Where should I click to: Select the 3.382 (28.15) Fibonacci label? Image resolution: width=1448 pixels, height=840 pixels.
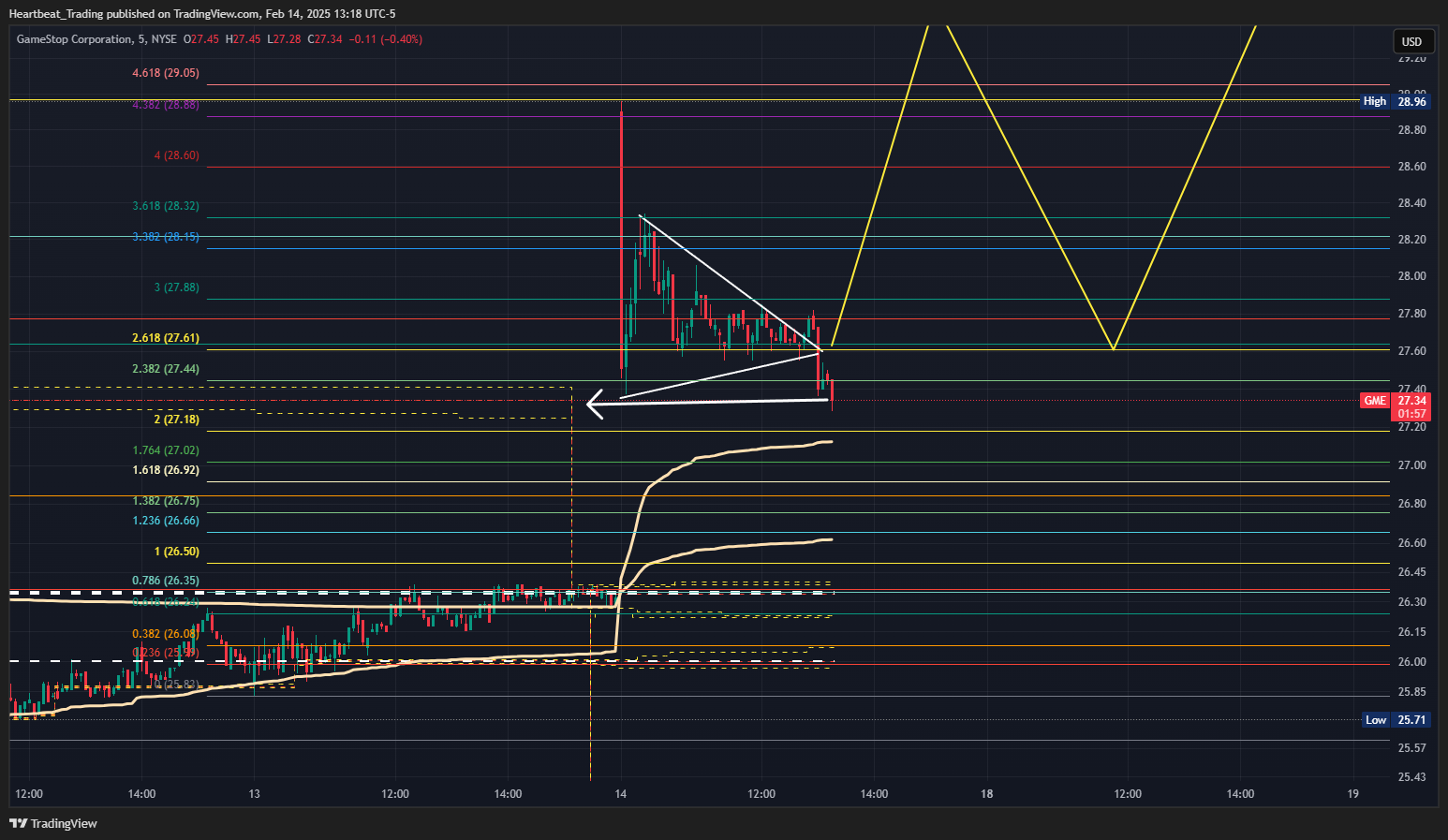(x=166, y=237)
